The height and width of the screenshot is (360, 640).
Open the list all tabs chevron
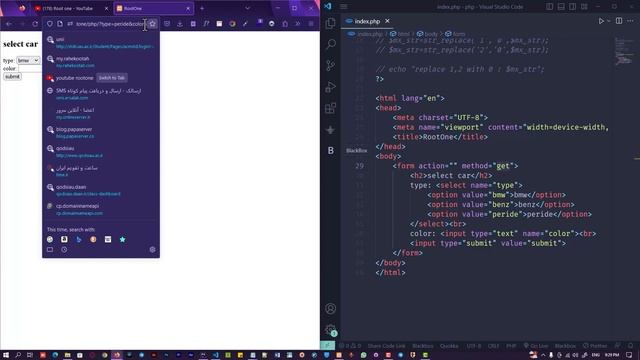(247, 8)
